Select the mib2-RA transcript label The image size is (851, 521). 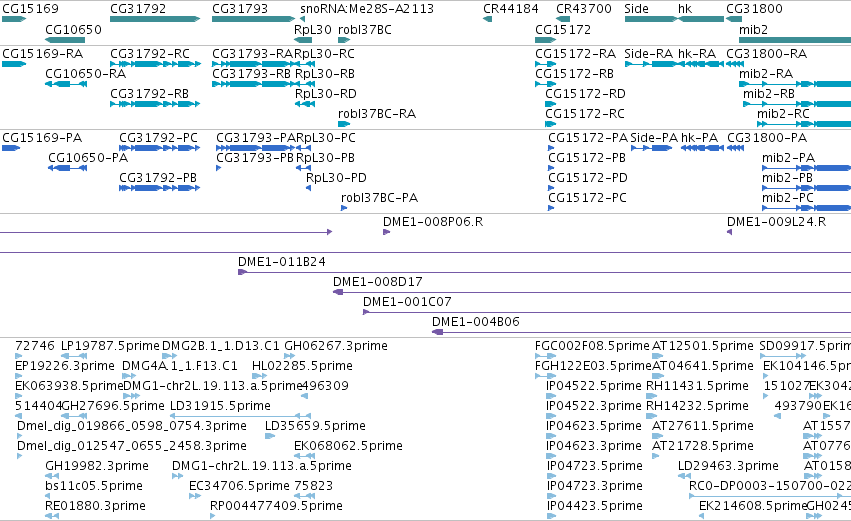point(766,74)
